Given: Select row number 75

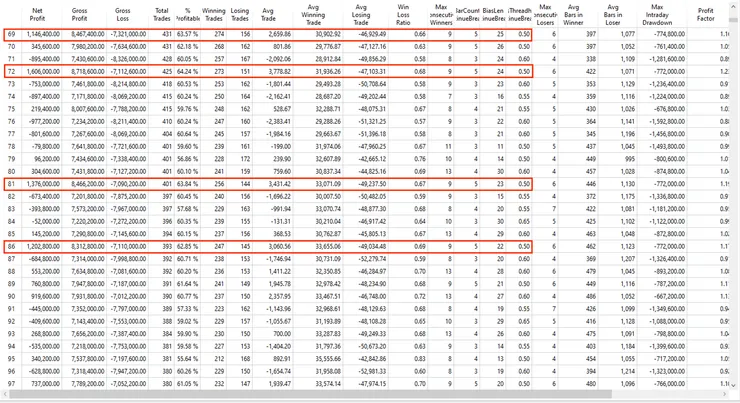Looking at the screenshot, I should [11, 109].
